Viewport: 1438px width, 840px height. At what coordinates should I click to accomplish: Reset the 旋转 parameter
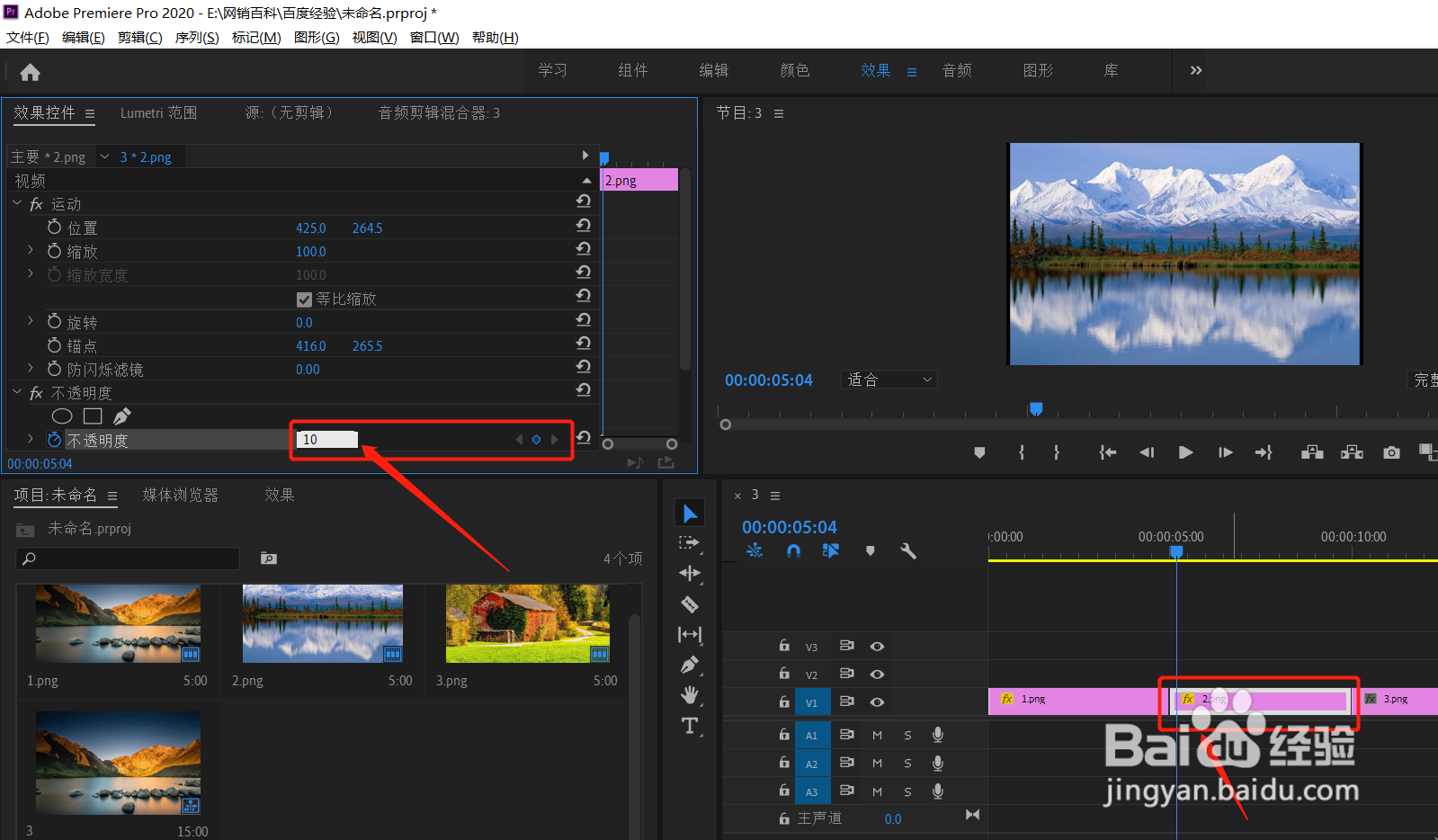point(584,319)
